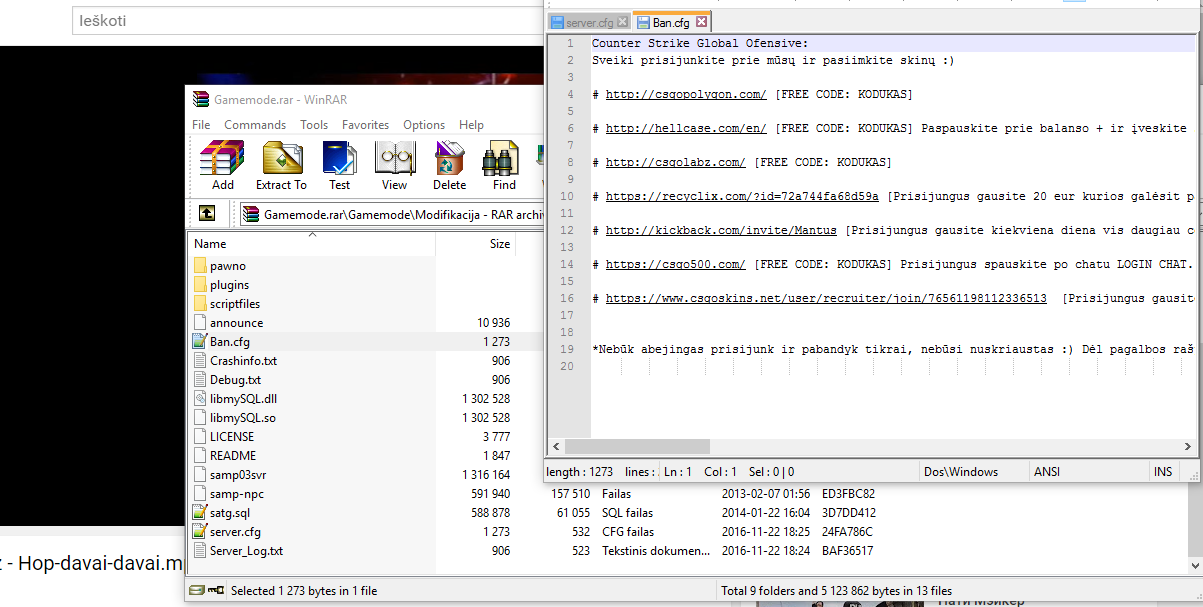
Task: Click the Server_Log.txt file icon
Action: (x=200, y=551)
